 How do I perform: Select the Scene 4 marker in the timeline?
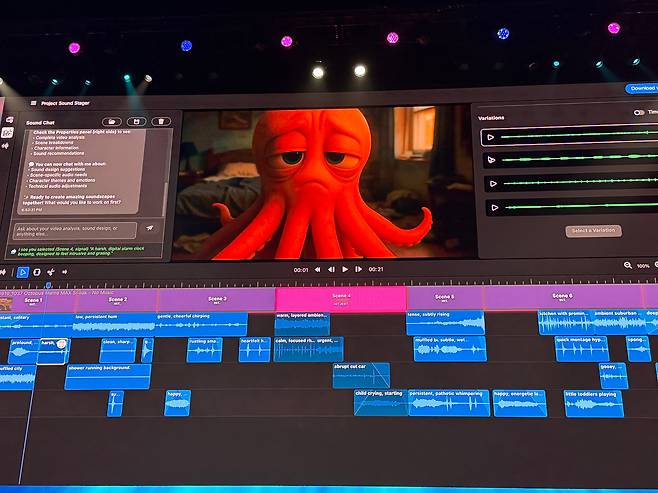click(341, 298)
